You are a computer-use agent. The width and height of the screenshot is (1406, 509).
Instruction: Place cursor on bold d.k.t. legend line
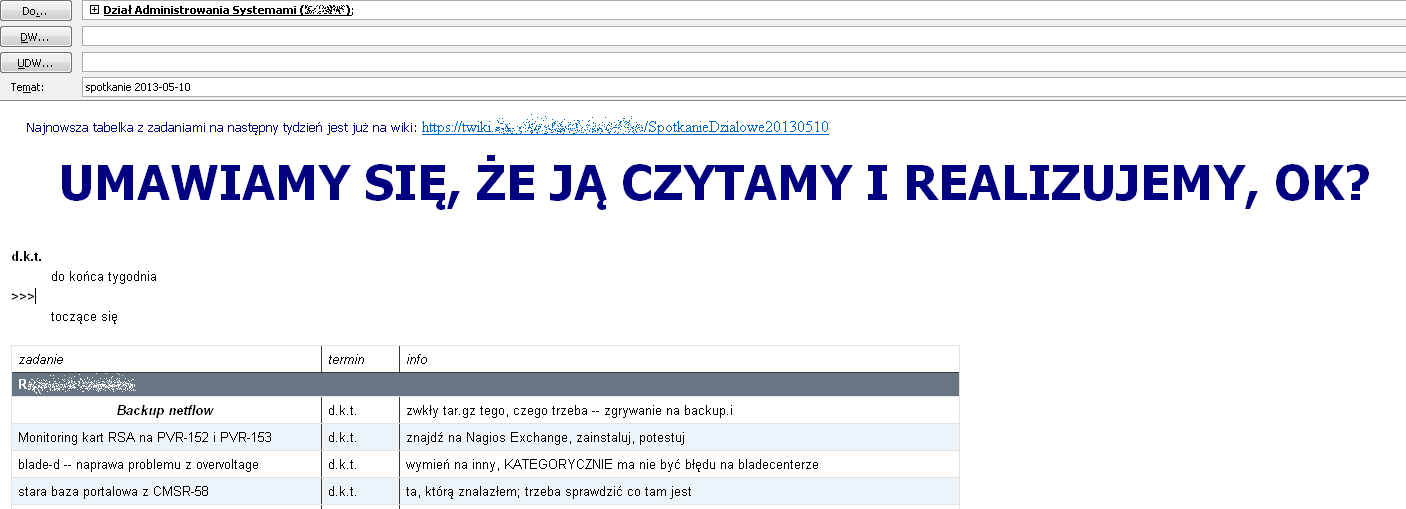pos(27,257)
